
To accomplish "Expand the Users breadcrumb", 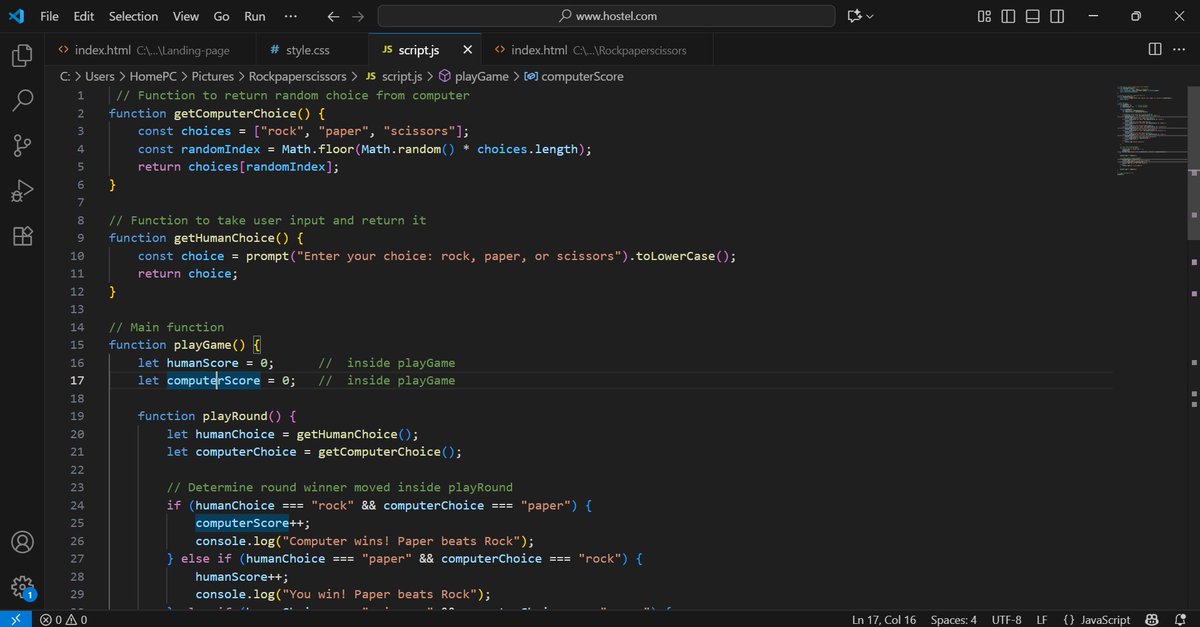I will [x=99, y=76].
